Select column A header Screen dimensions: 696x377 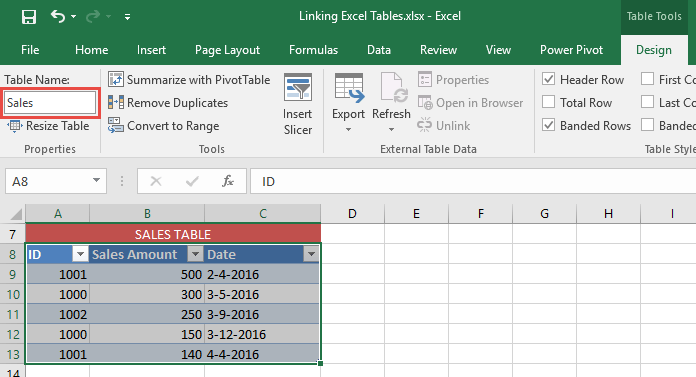(58, 214)
